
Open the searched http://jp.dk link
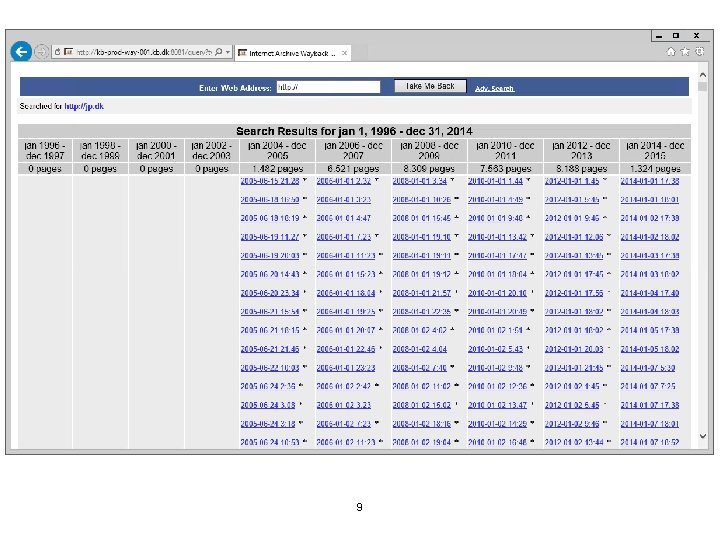point(84,106)
